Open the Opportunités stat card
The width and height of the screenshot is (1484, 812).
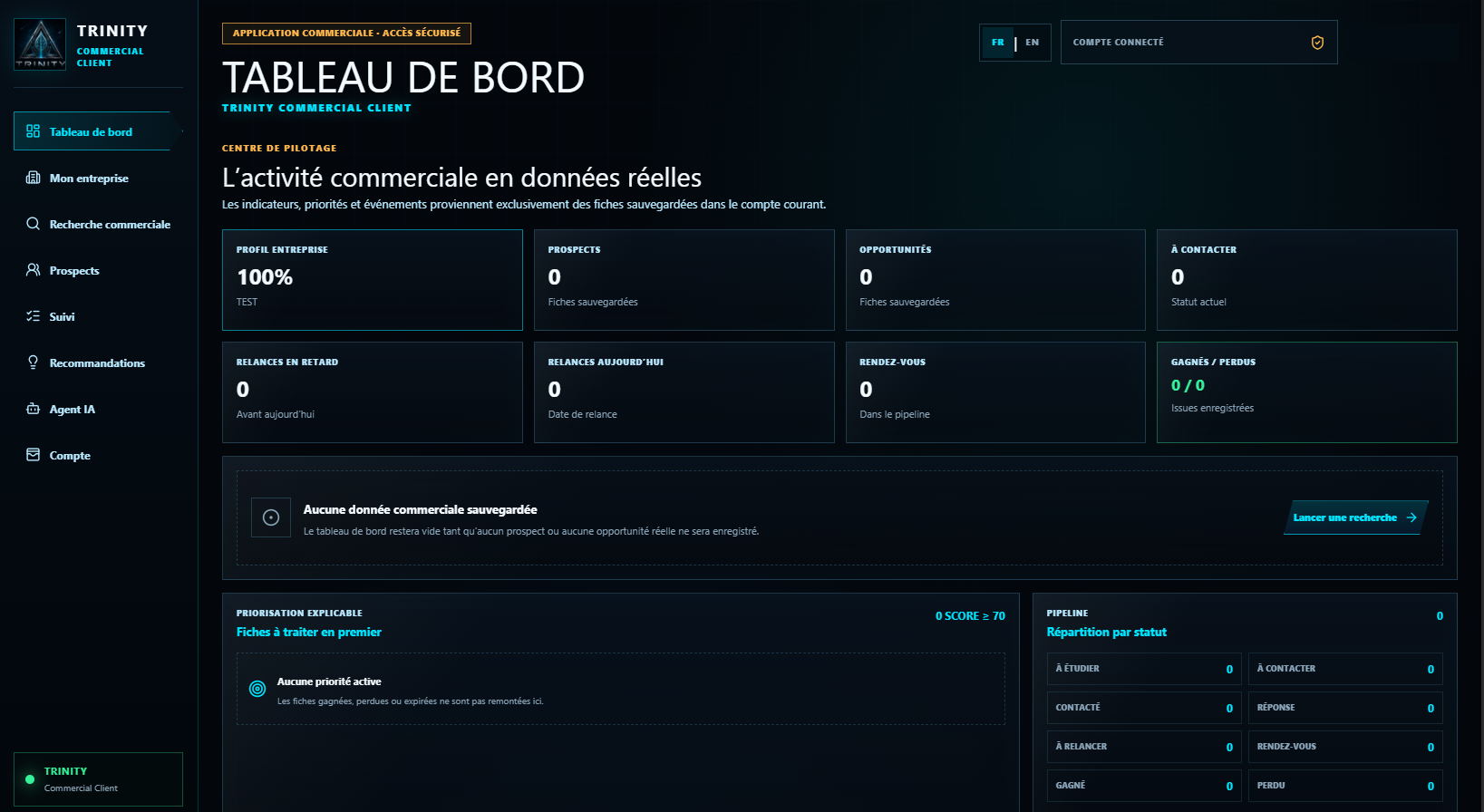[995, 280]
